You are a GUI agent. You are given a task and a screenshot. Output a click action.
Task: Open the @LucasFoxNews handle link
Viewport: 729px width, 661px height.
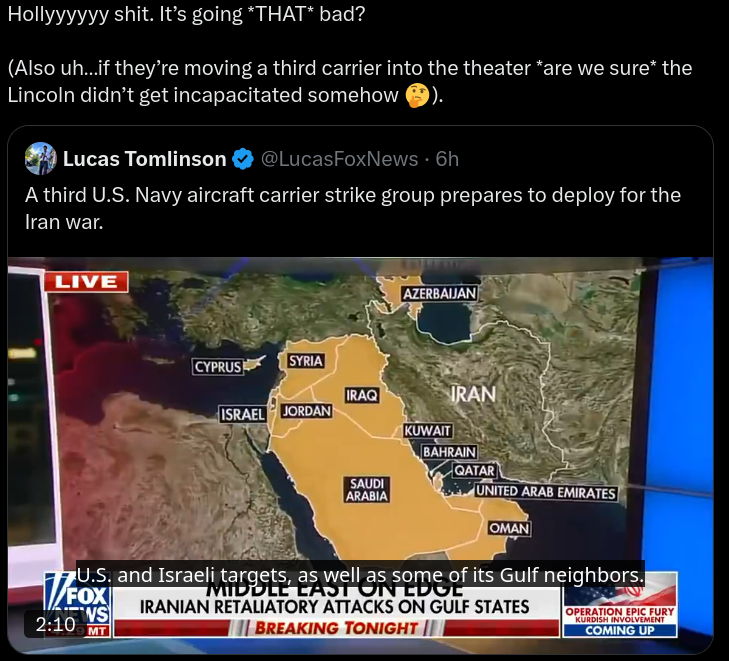(x=339, y=159)
